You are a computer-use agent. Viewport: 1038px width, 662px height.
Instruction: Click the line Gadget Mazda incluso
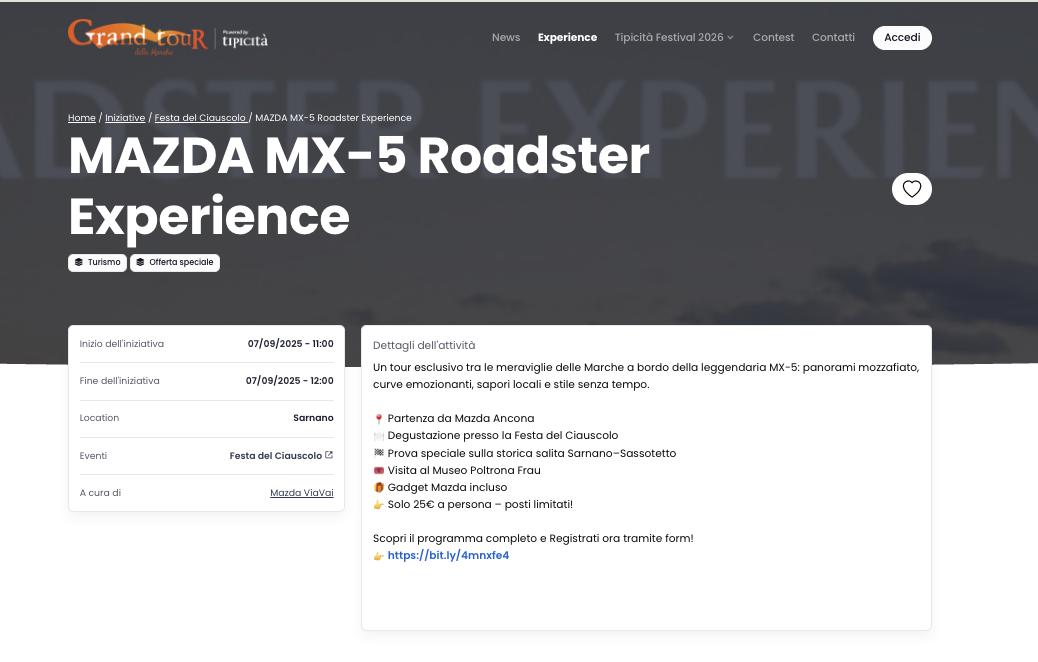coord(440,487)
